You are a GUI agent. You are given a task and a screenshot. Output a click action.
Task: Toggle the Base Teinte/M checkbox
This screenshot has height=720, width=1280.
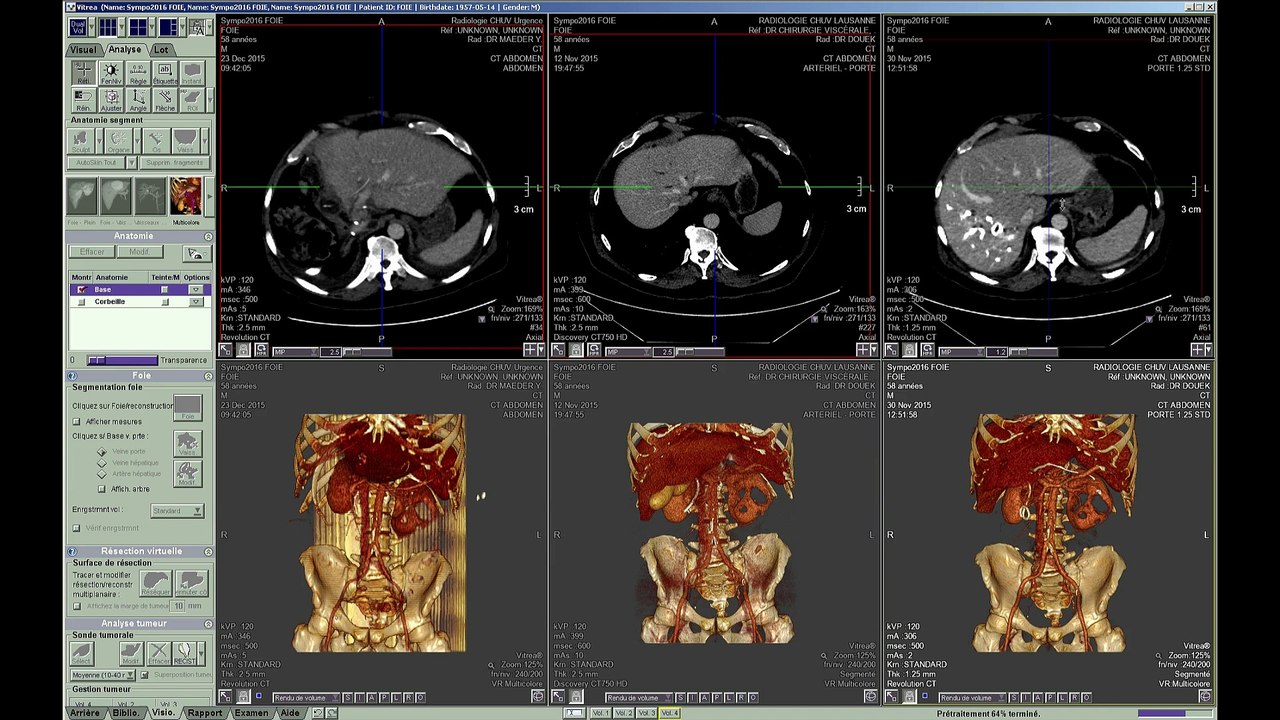(165, 290)
